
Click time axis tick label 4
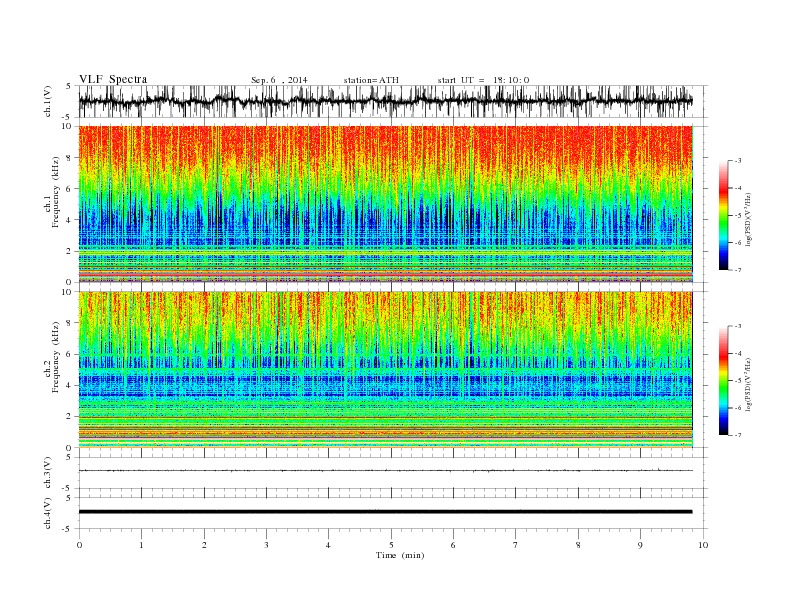[328, 545]
